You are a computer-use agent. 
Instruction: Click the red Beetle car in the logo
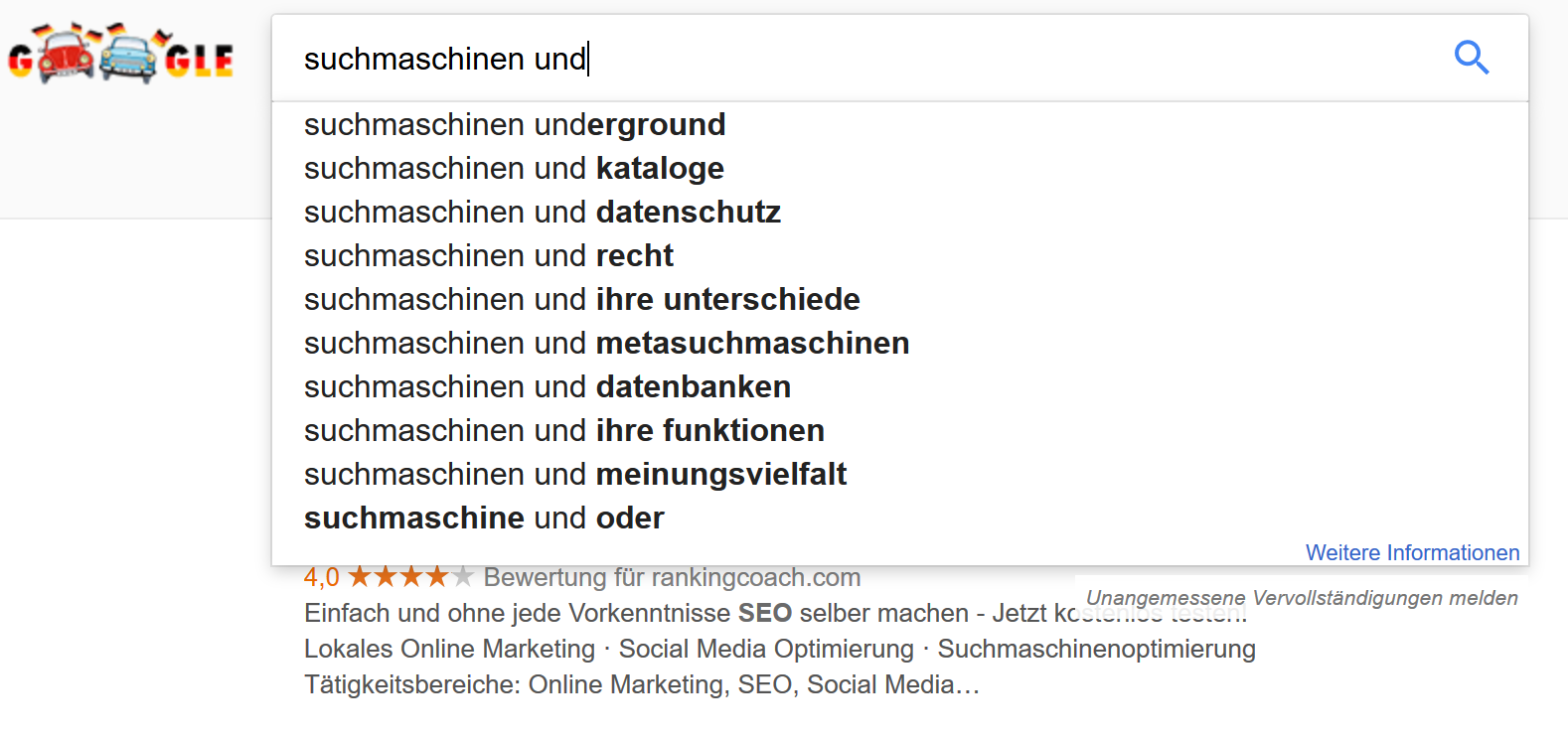pos(65,60)
